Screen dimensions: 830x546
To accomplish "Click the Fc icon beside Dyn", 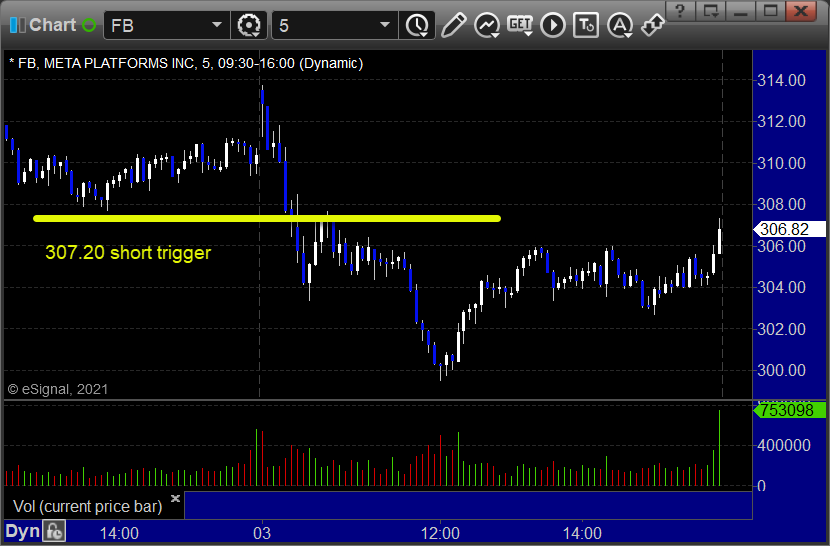I will 54,531.
